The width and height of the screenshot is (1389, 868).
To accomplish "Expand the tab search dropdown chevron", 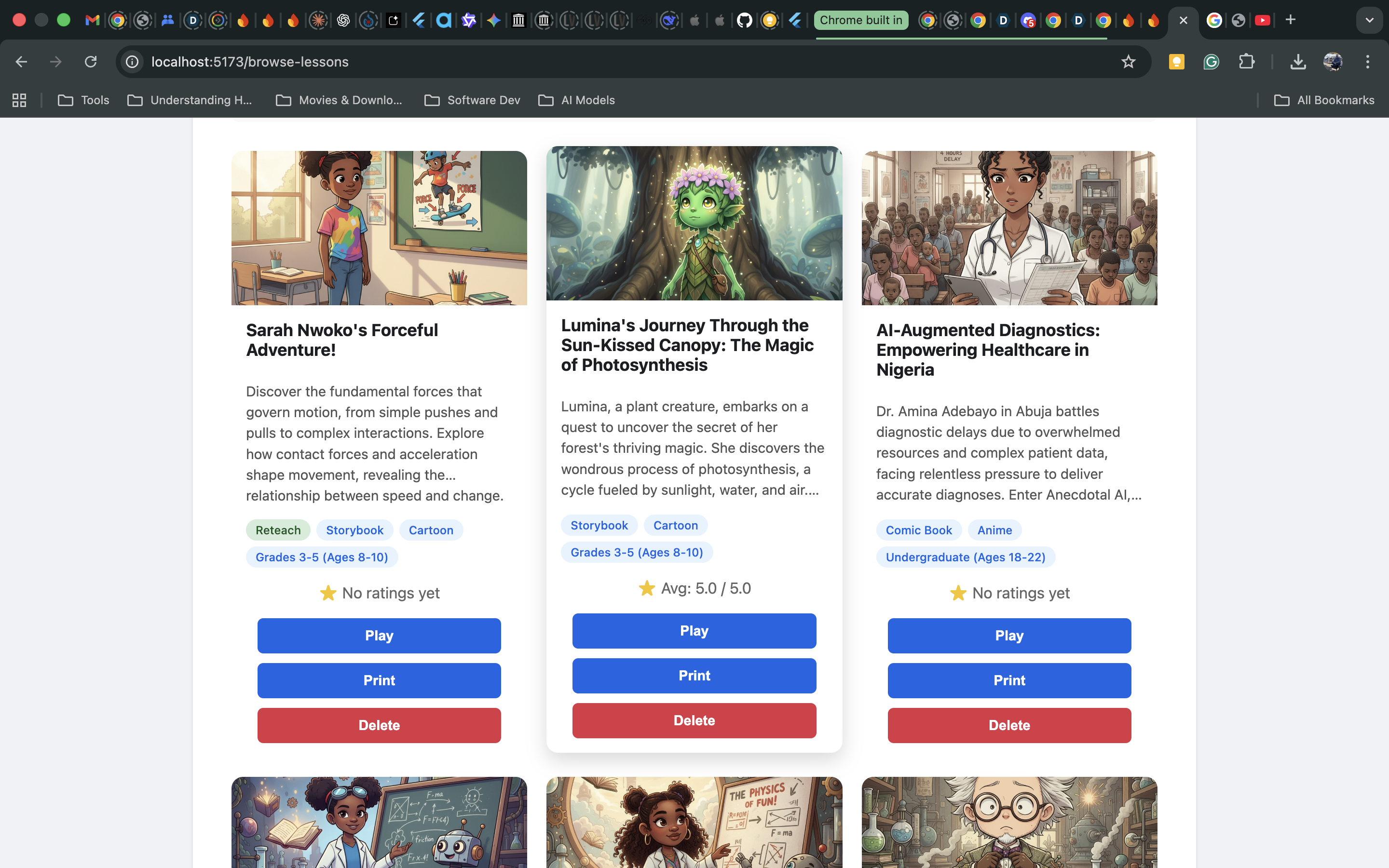I will pyautogui.click(x=1369, y=20).
